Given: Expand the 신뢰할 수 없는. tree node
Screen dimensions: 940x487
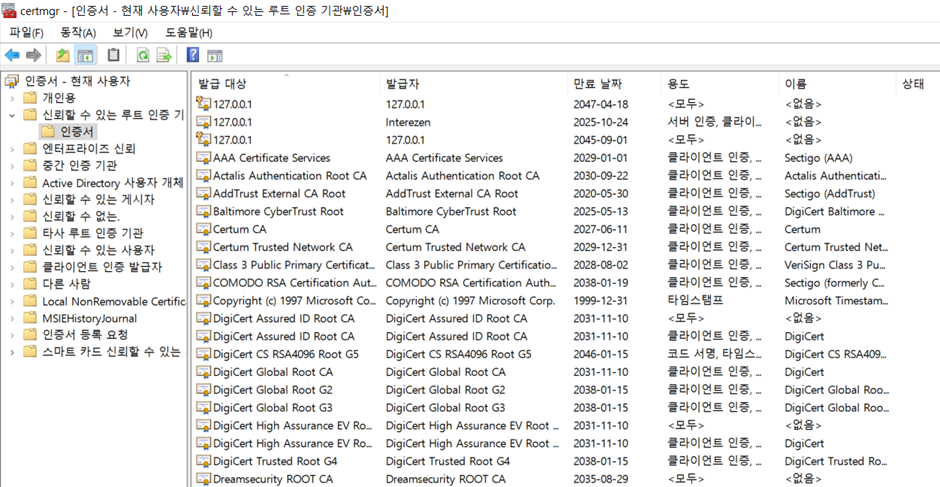Looking at the screenshot, I should click(x=12, y=217).
